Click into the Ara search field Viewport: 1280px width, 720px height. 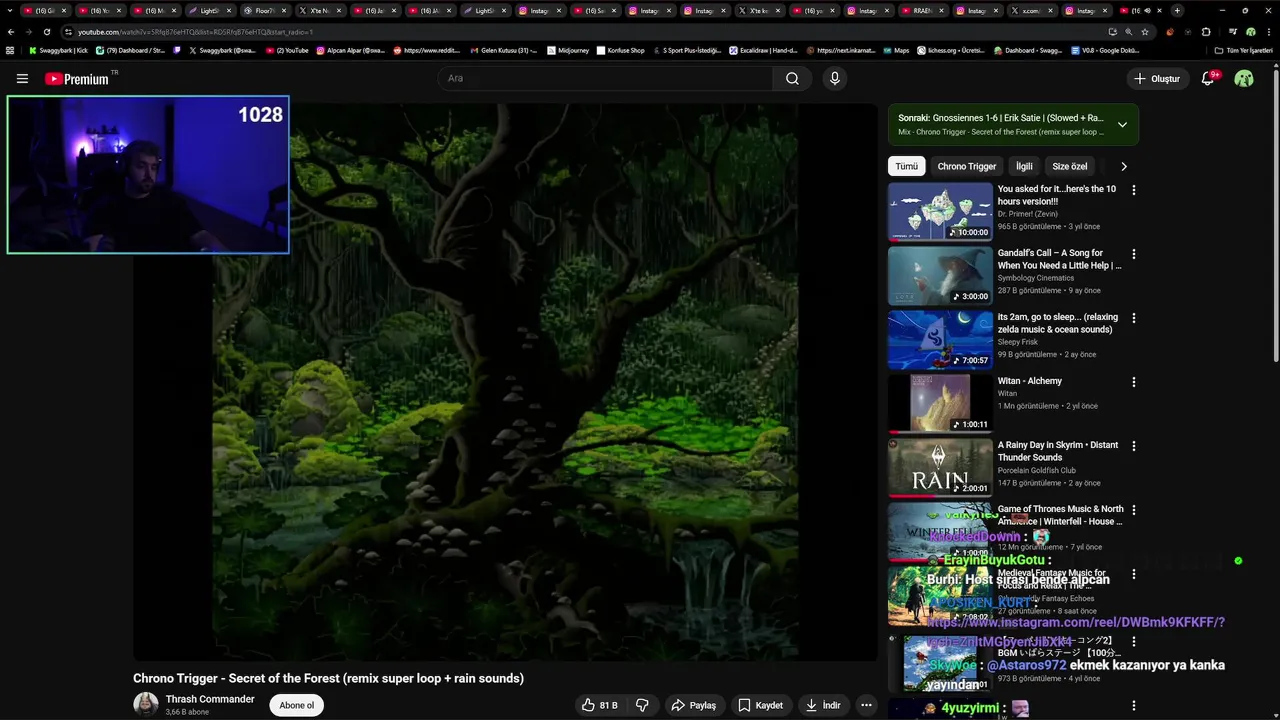(x=605, y=78)
